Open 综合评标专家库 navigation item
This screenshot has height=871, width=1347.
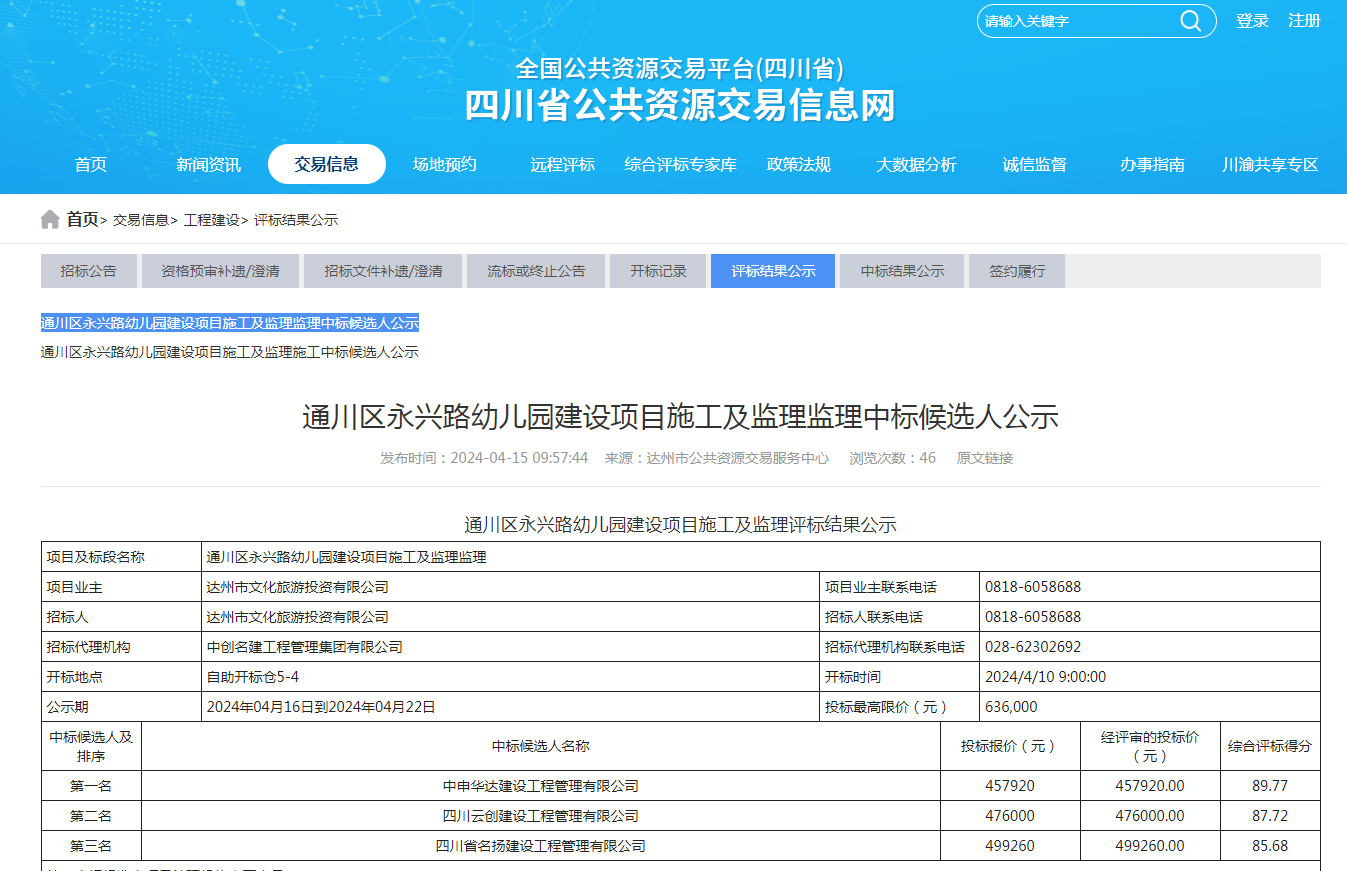click(x=680, y=165)
